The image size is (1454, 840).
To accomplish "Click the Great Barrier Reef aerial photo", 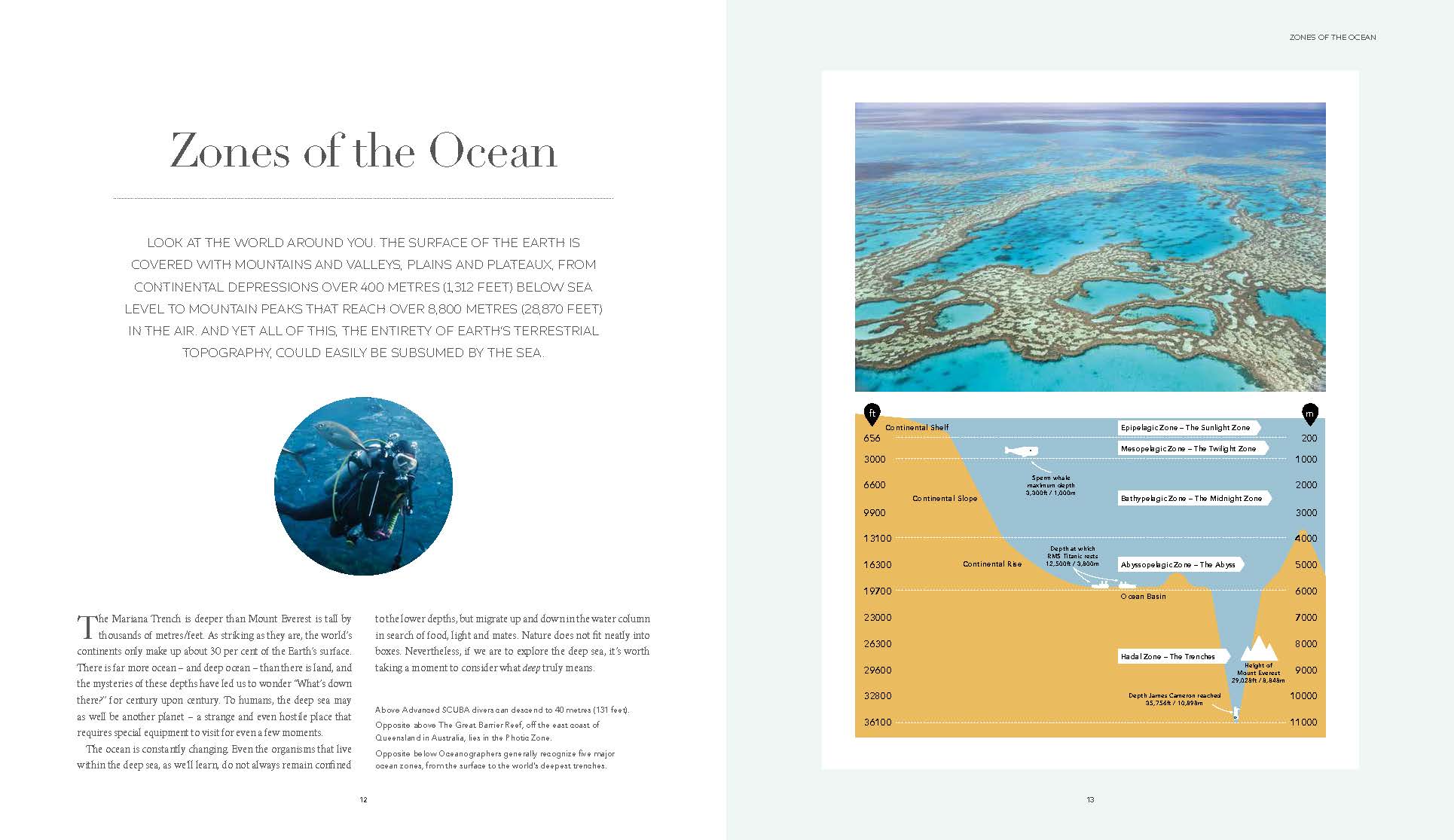I will tap(1089, 247).
